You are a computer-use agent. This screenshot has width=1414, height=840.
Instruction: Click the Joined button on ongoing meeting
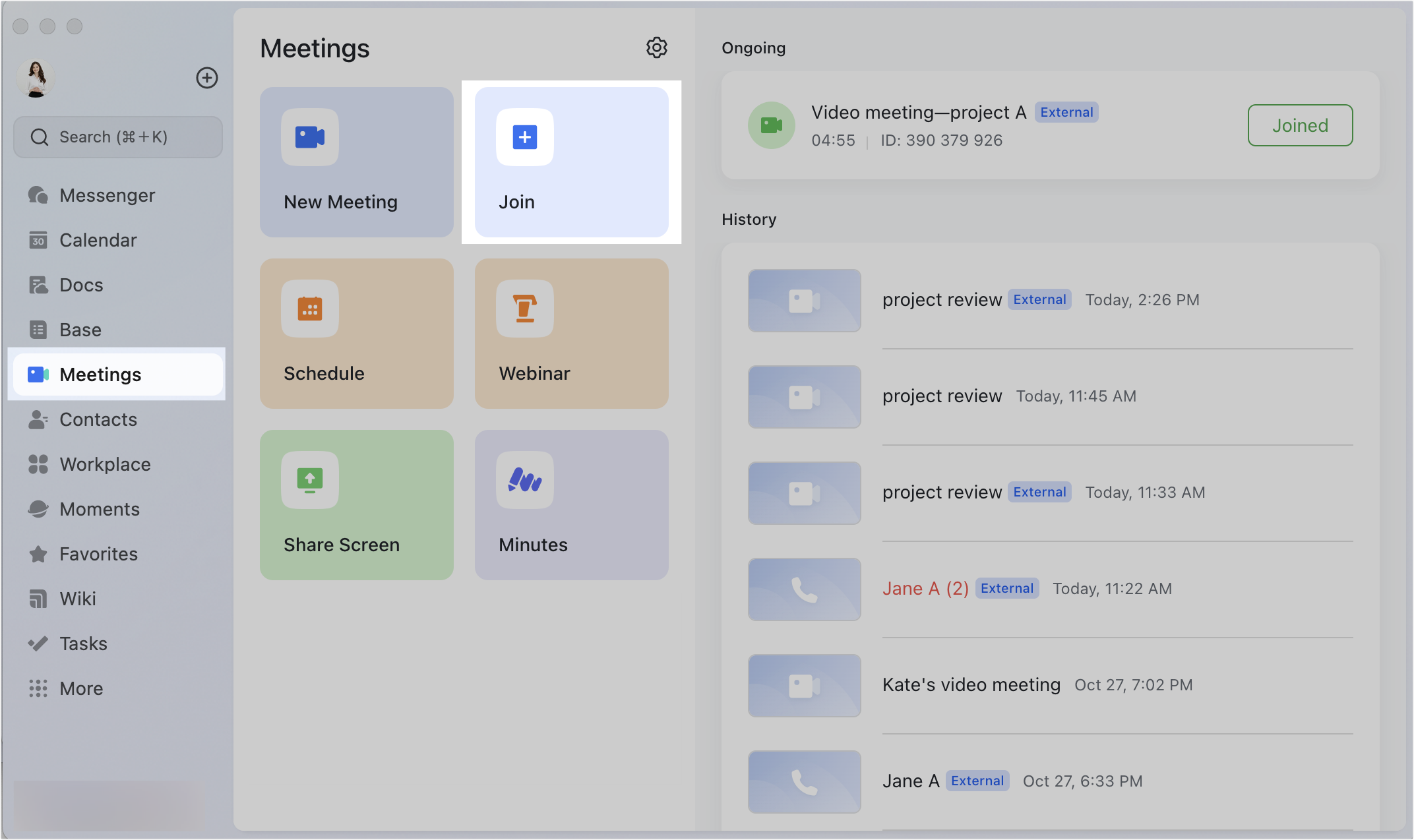(x=1299, y=125)
